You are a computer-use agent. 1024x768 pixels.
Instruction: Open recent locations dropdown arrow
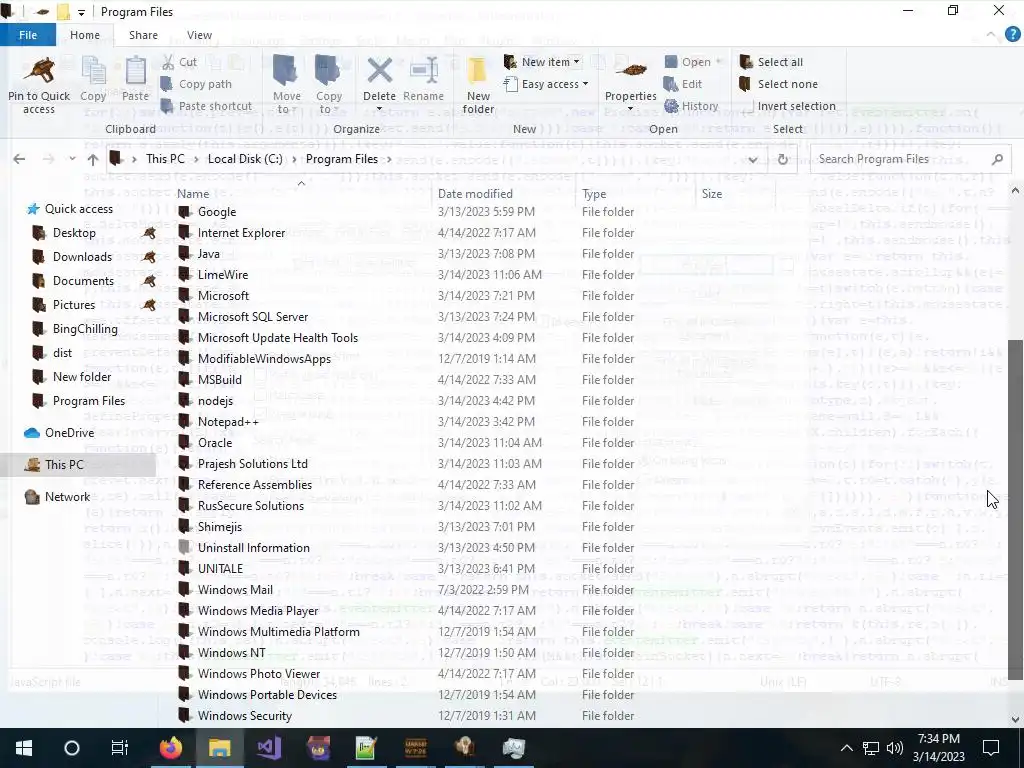(x=72, y=159)
